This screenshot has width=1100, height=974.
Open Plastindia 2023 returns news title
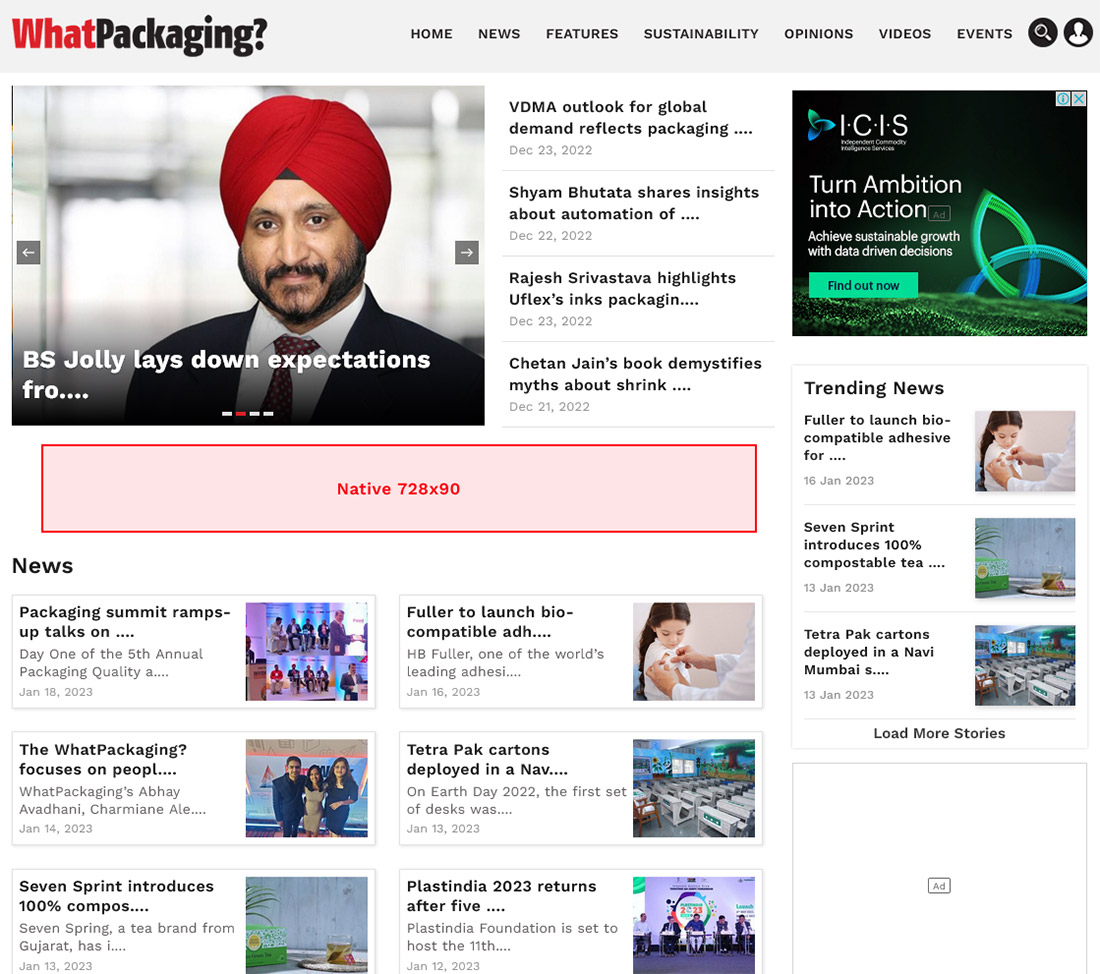point(502,896)
